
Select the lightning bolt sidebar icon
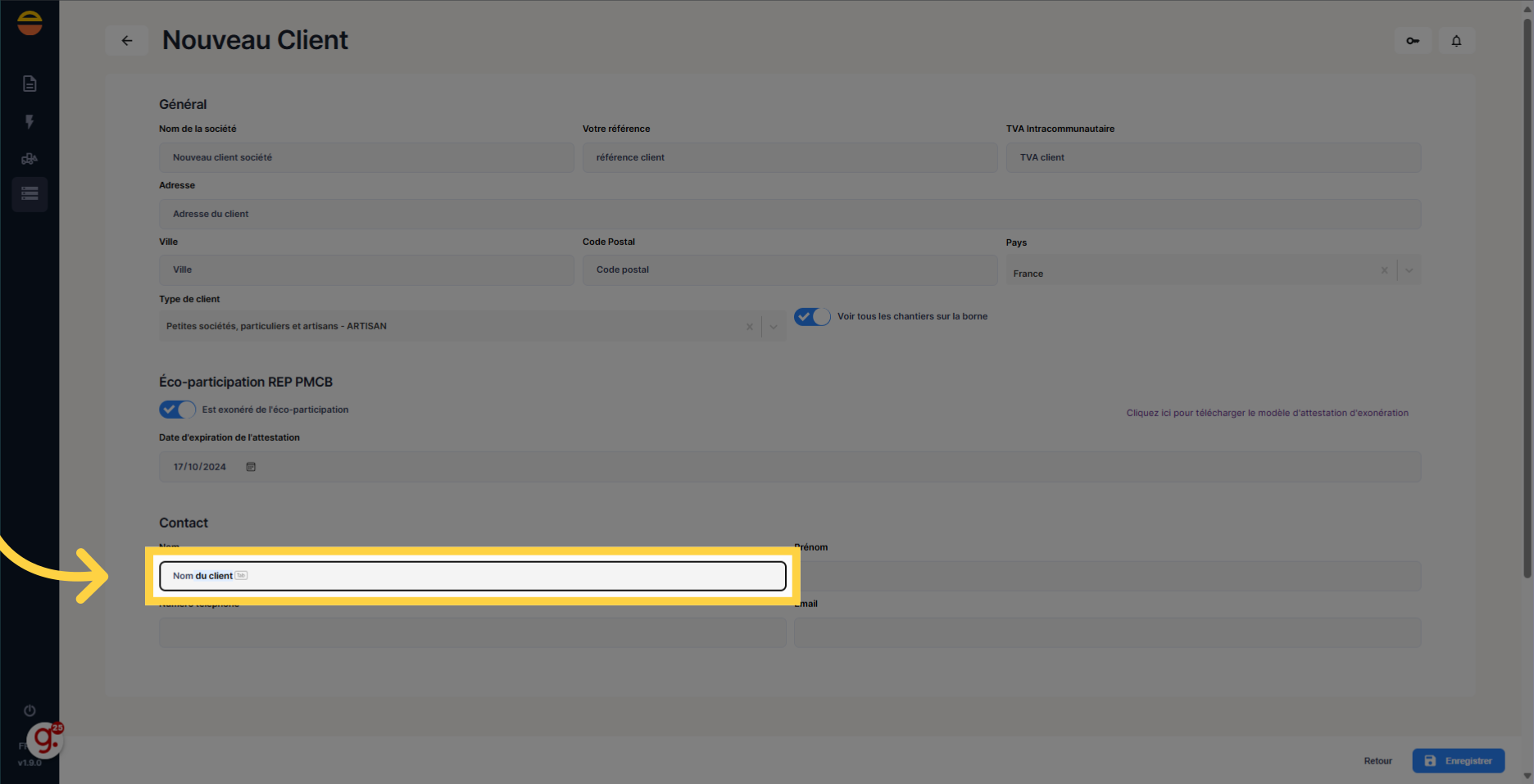pos(29,121)
